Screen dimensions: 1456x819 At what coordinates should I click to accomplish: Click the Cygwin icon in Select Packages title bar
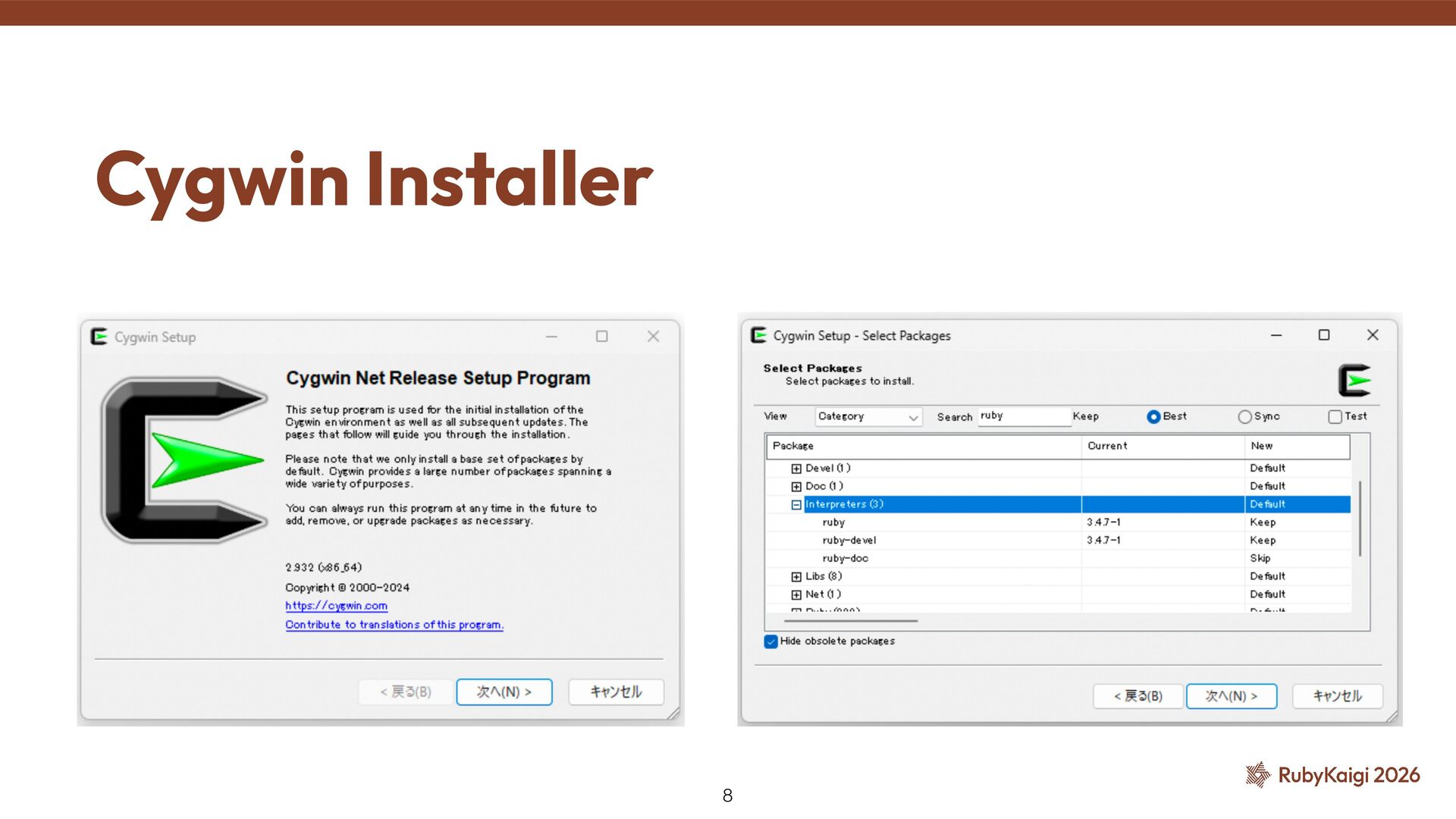[x=758, y=335]
